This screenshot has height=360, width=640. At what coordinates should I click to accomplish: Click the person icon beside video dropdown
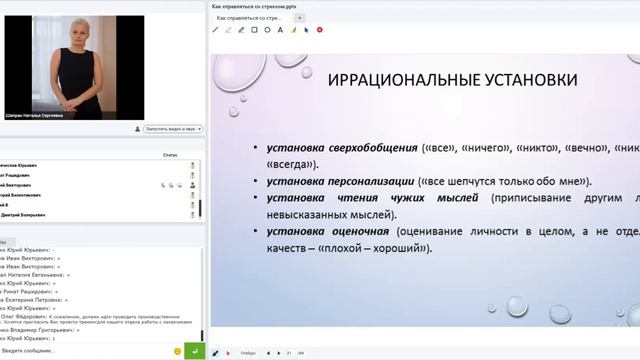point(138,129)
